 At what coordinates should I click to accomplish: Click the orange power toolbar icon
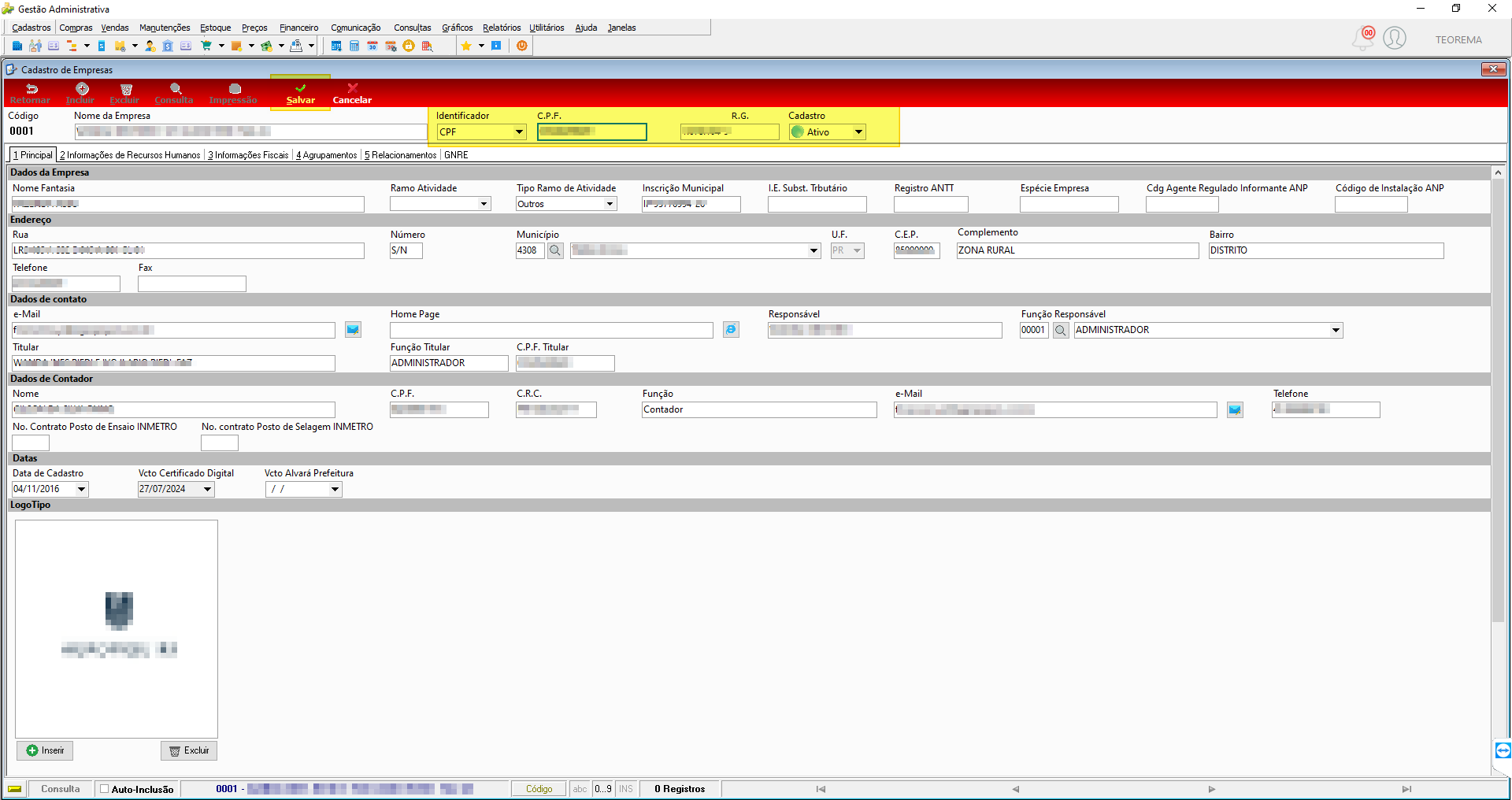[522, 46]
